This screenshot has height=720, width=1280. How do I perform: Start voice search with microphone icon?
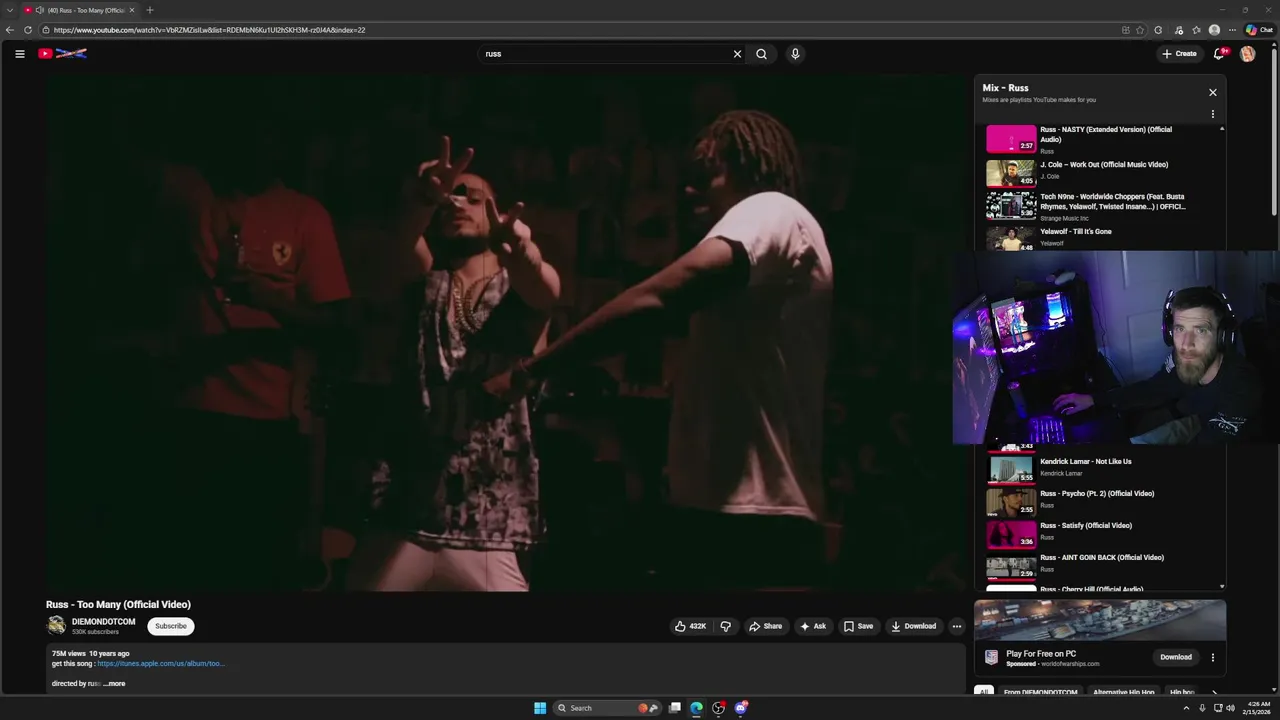coord(795,54)
